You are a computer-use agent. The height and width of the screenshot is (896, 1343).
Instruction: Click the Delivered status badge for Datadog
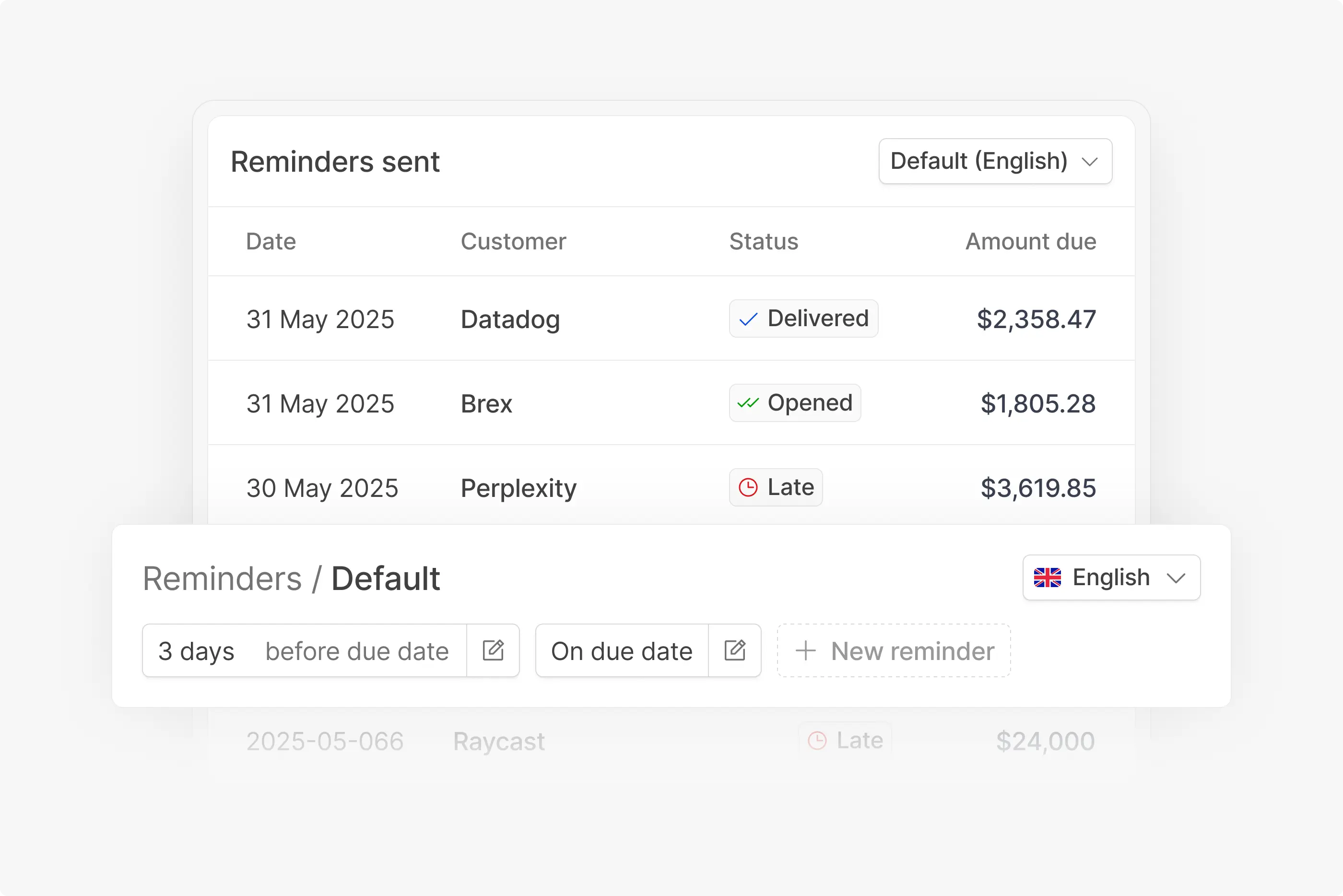point(803,319)
